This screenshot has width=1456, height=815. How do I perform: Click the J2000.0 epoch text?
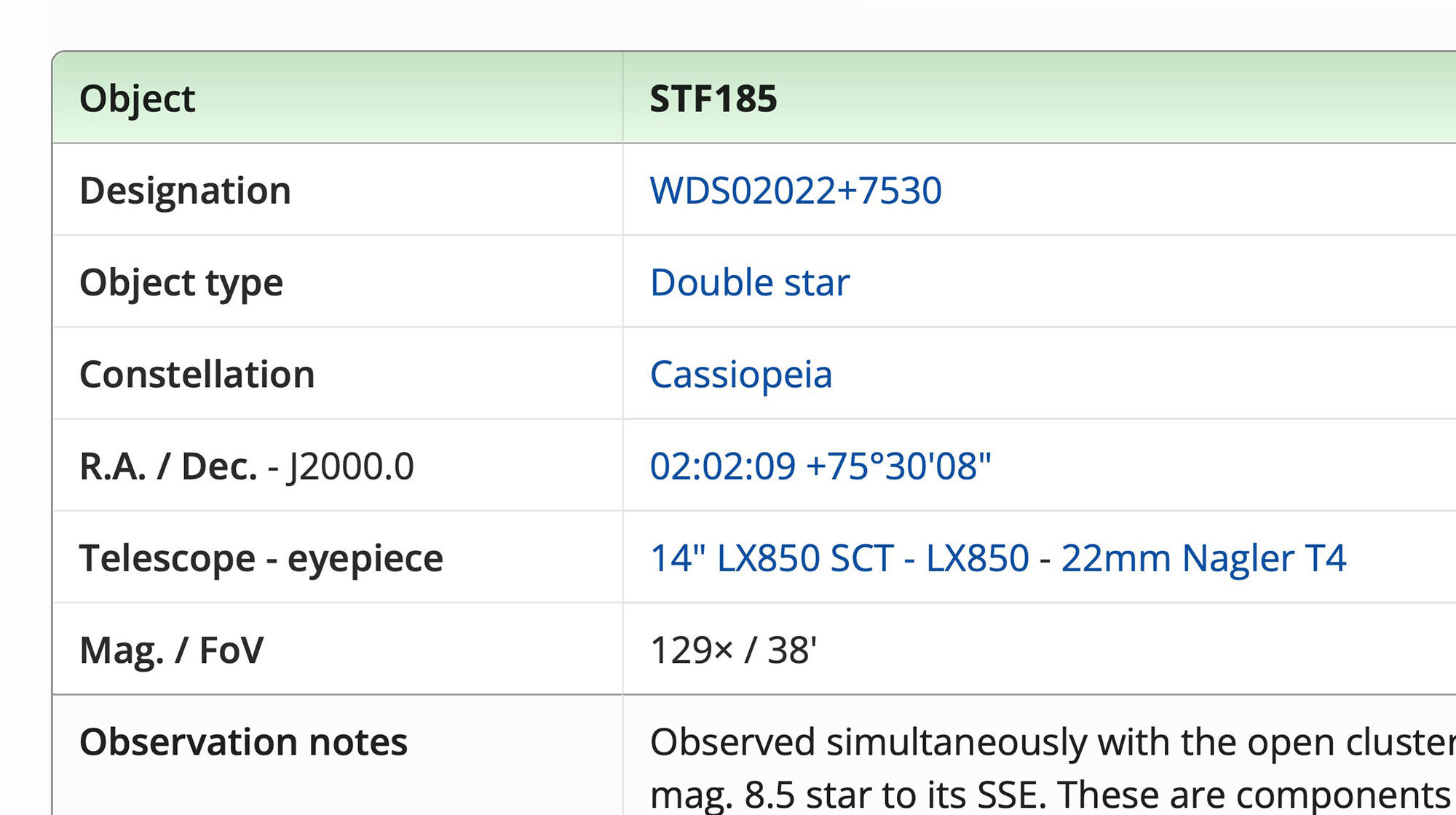(351, 466)
